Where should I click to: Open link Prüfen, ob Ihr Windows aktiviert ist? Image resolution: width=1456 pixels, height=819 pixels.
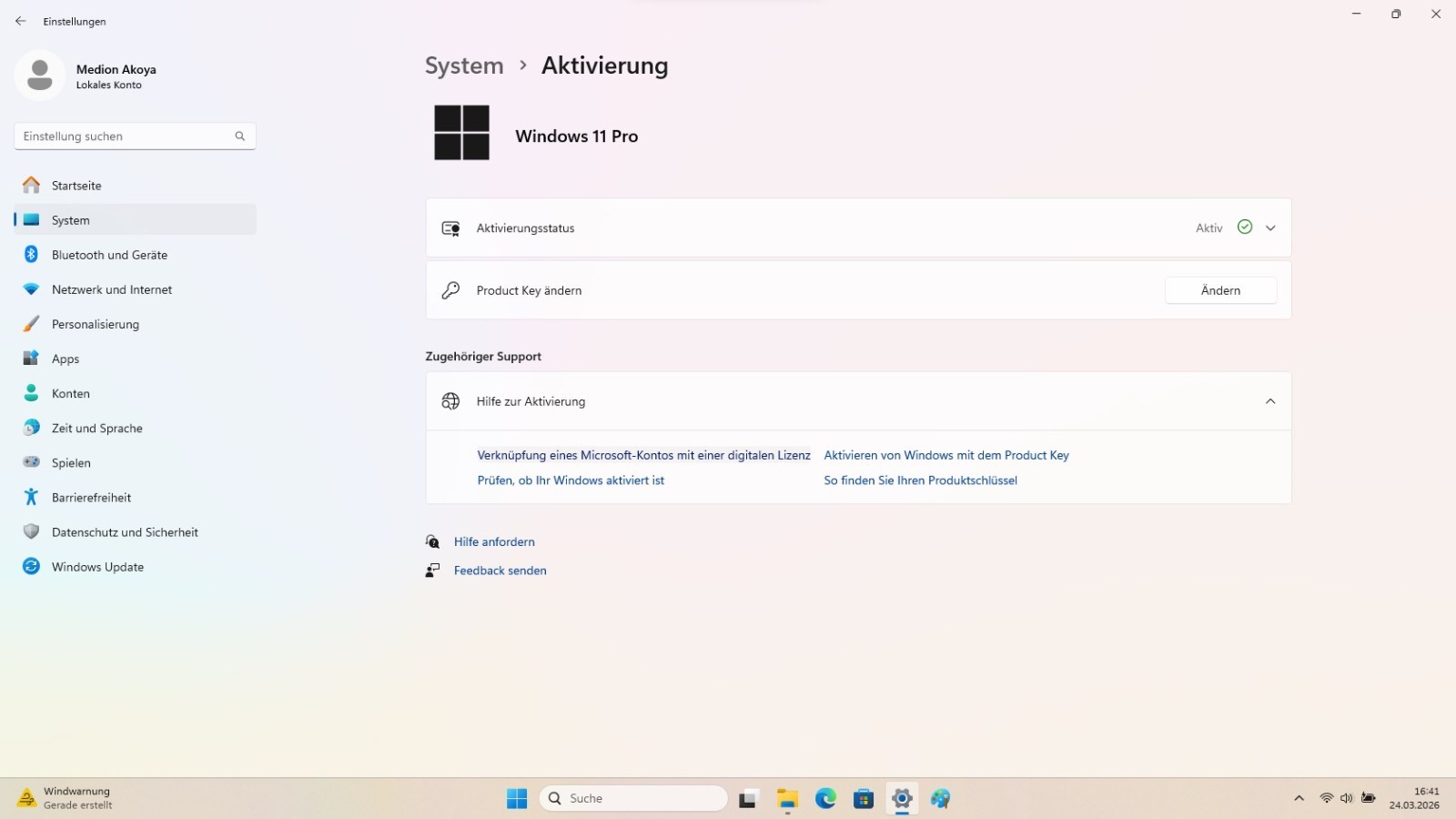coord(571,480)
